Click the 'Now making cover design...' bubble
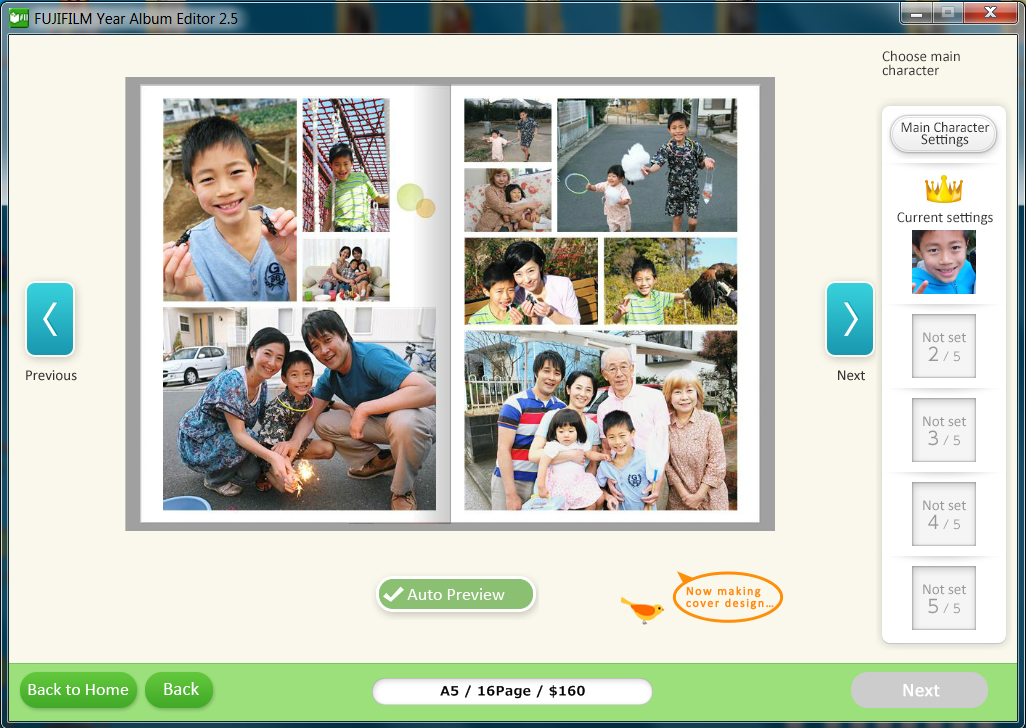 (728, 597)
